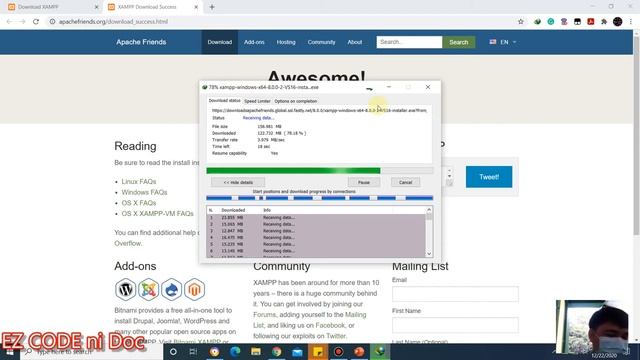640x360 pixels.
Task: Open the OS X XAMPP-VM FAQs link
Action: point(158,213)
